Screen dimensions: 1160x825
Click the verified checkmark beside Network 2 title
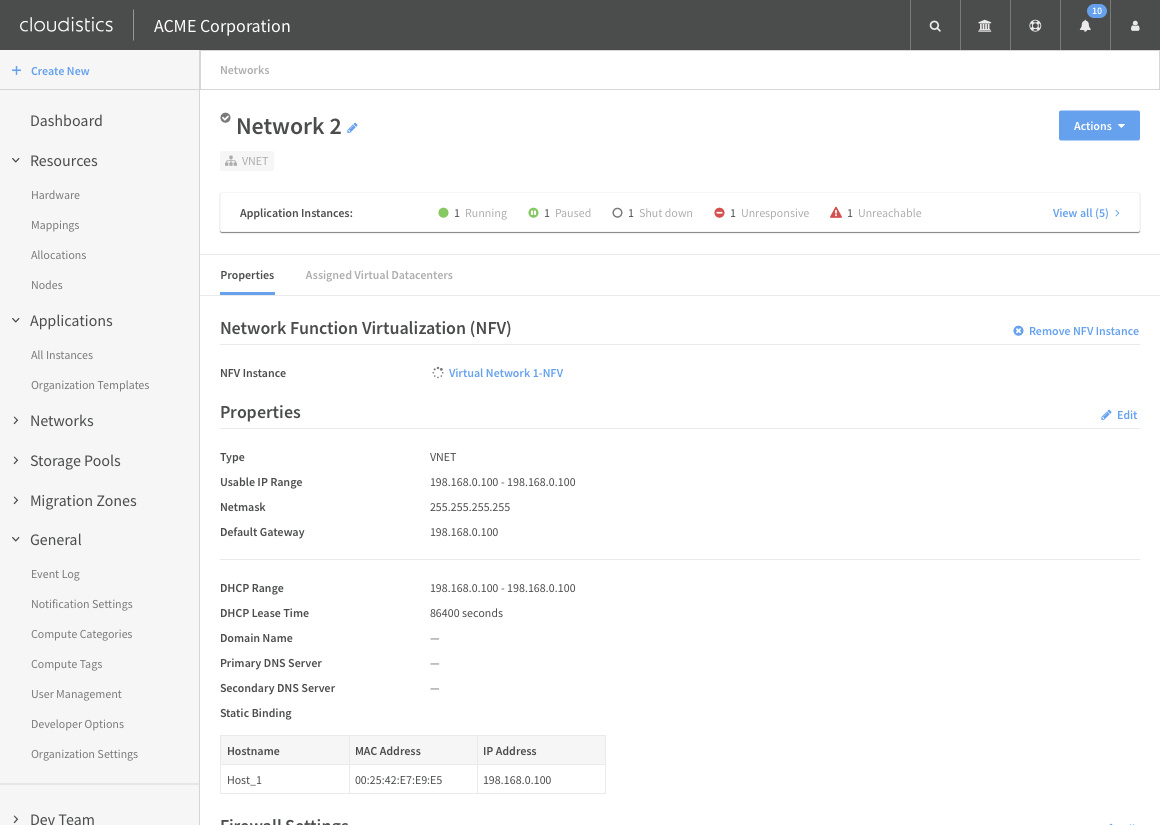226,117
